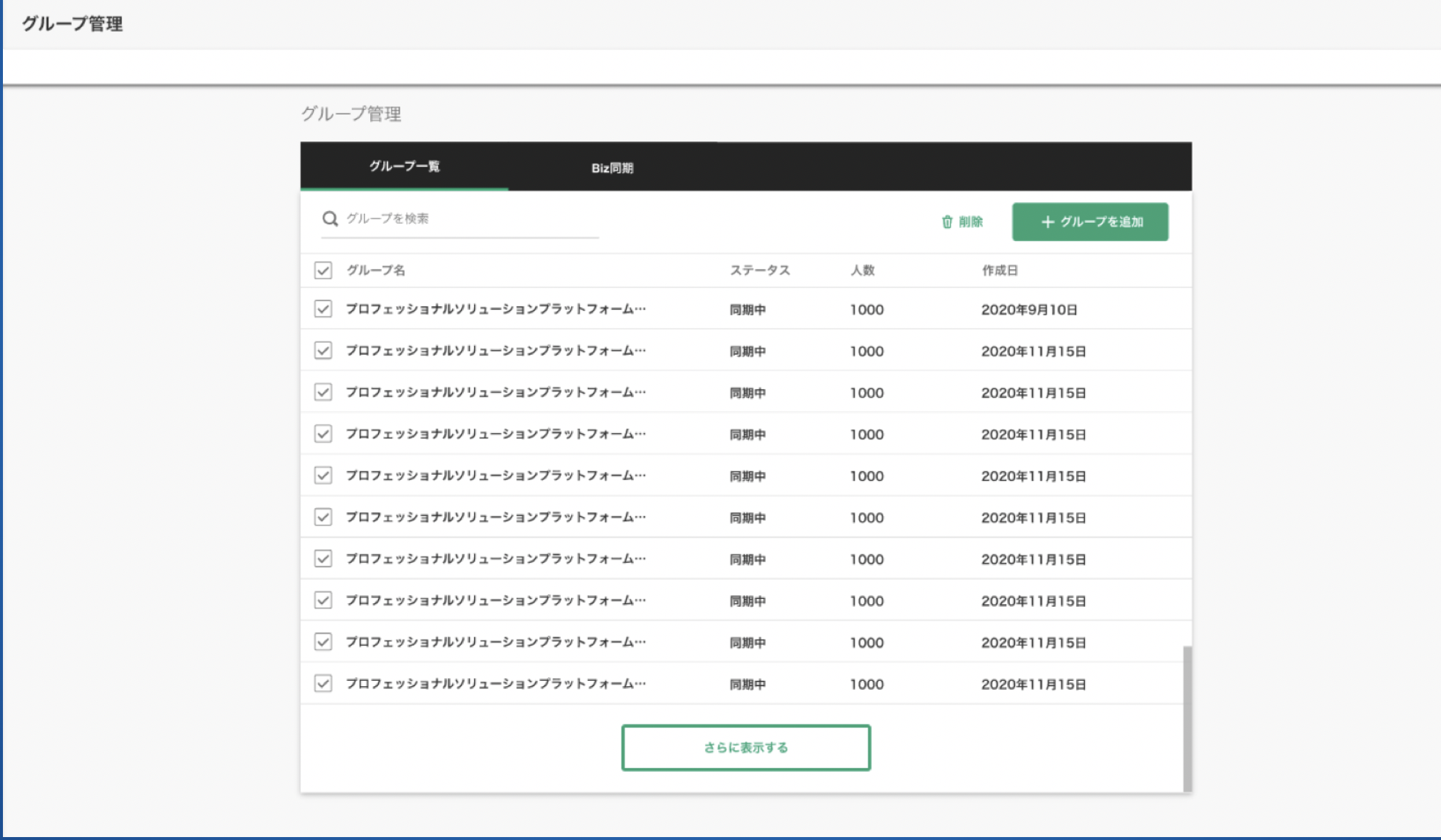Click the グループ名 column header
This screenshot has width=1441, height=840.
(x=376, y=270)
